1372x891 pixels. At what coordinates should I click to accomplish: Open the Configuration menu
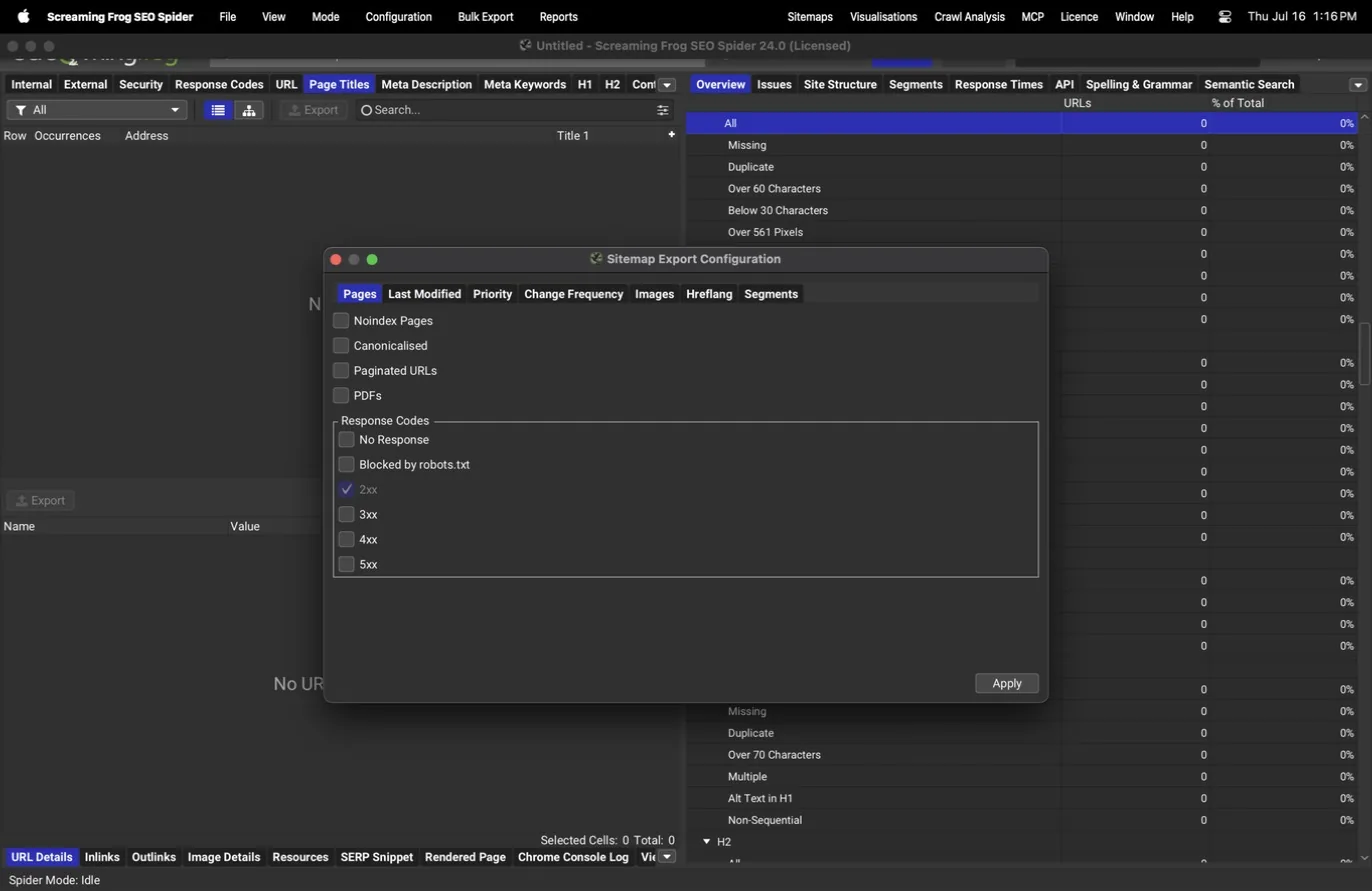pos(399,17)
